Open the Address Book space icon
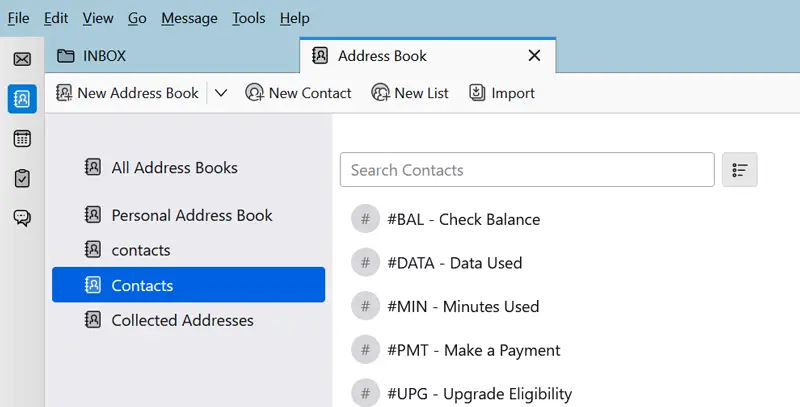 pos(22,98)
